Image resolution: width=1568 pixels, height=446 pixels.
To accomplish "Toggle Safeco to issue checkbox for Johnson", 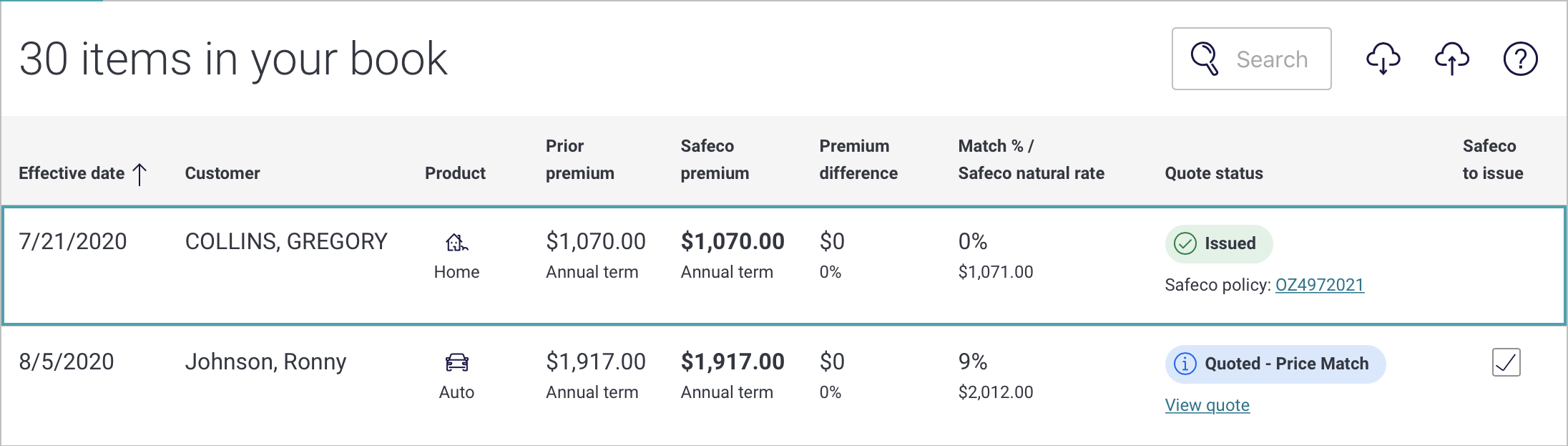I will point(1506,362).
